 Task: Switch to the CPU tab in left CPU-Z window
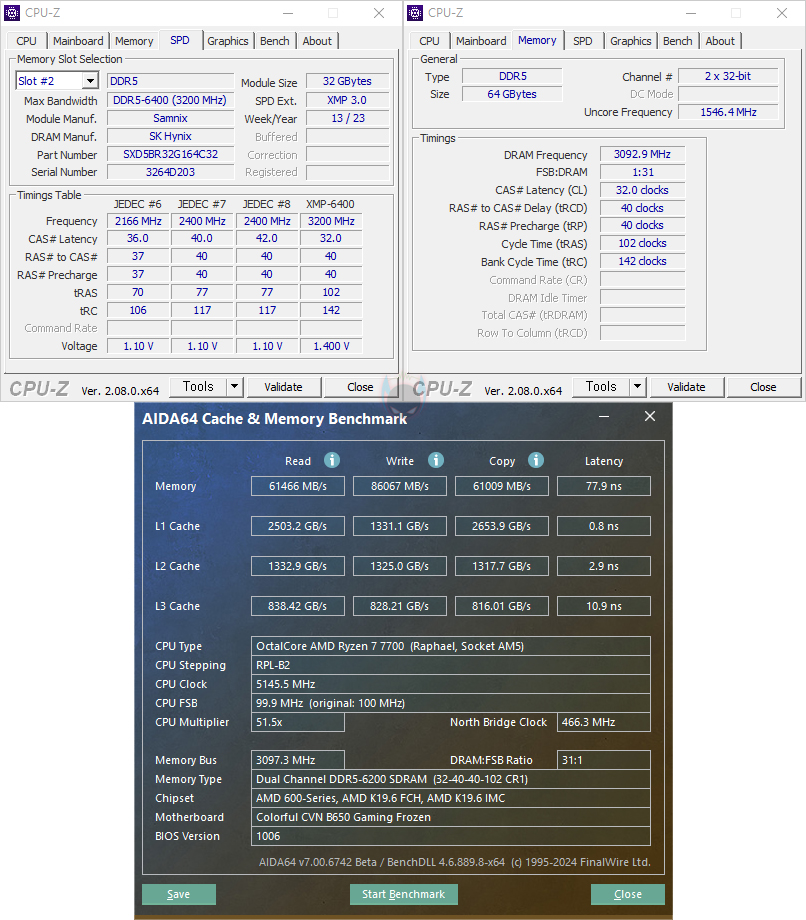click(x=26, y=41)
